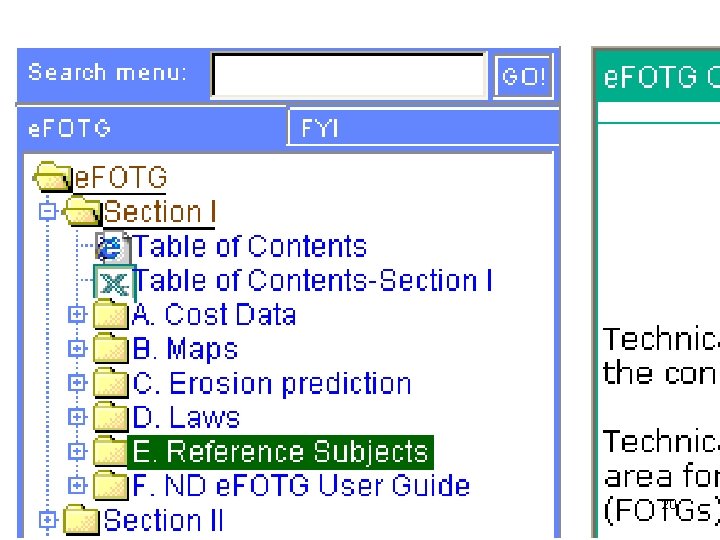Click the Internet Explorer Table of Contents icon
The image size is (720, 540).
113,247
